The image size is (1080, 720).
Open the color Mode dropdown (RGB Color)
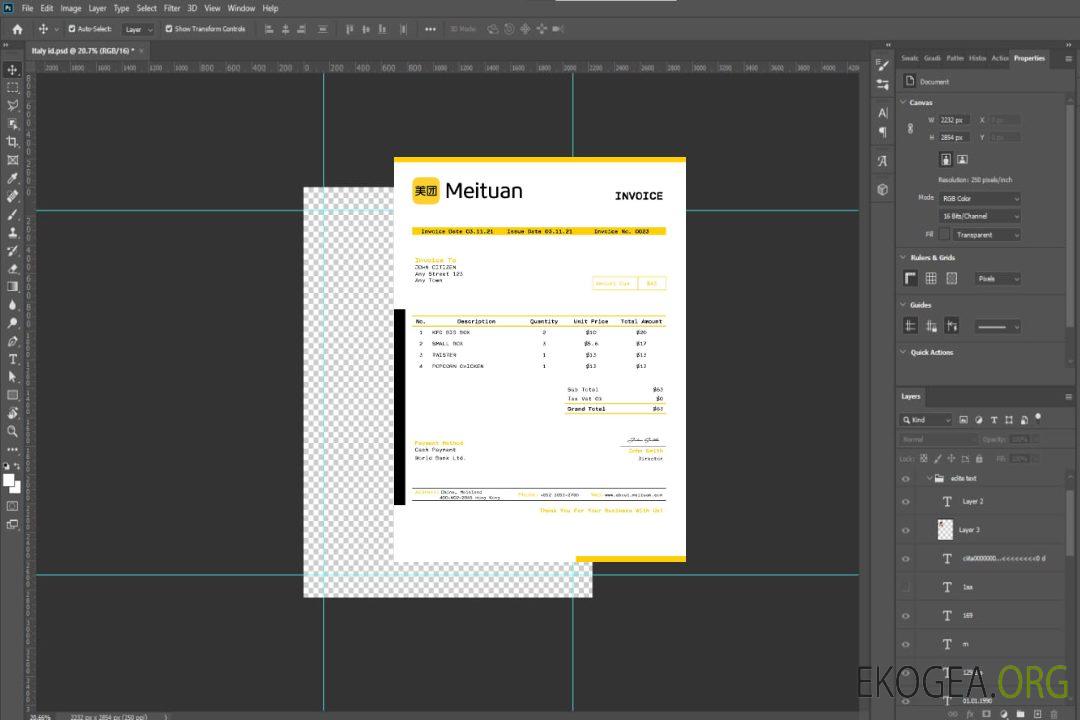979,198
